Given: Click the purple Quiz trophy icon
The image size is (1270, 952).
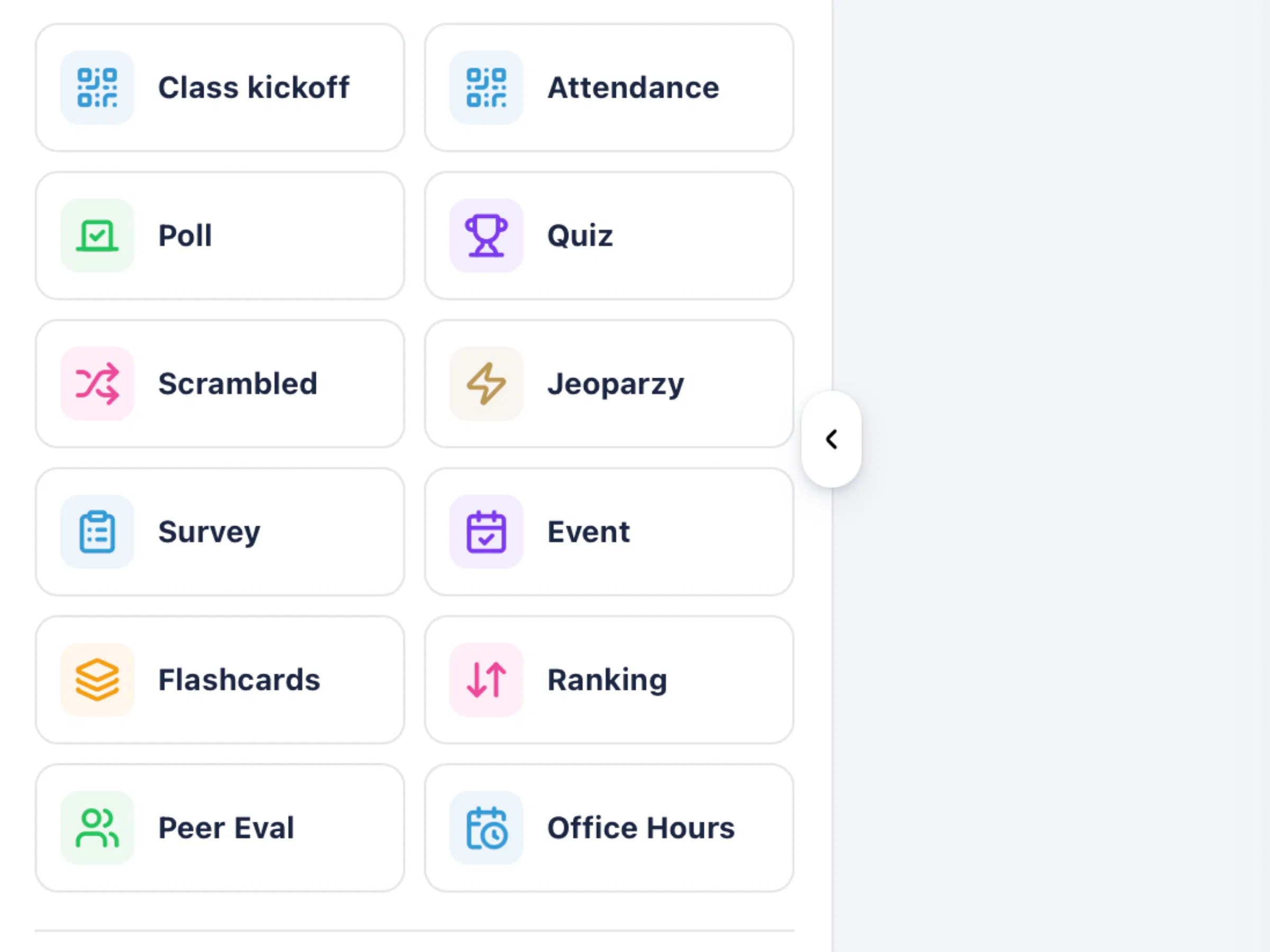Looking at the screenshot, I should point(486,235).
